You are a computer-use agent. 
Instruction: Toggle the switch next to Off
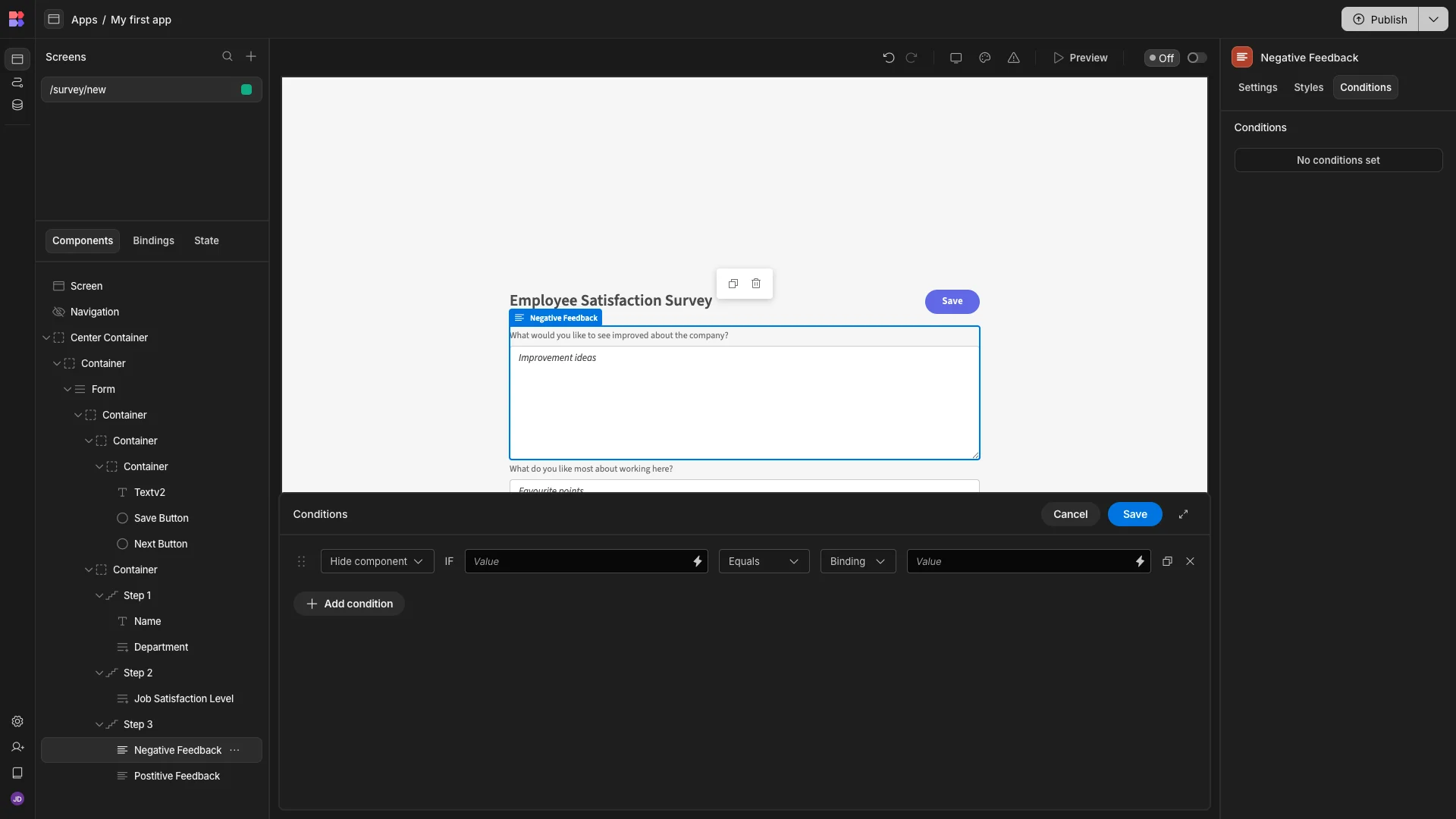[1197, 58]
